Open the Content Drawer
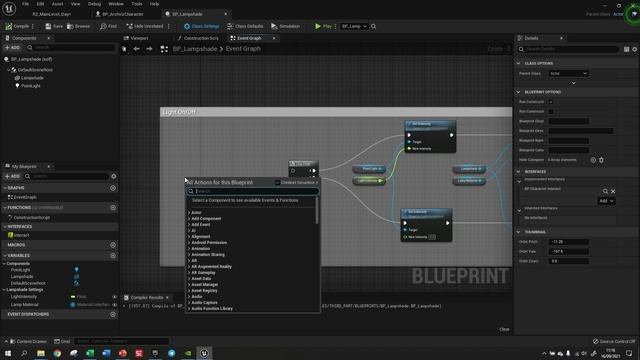The width and height of the screenshot is (640, 360). pos(28,341)
